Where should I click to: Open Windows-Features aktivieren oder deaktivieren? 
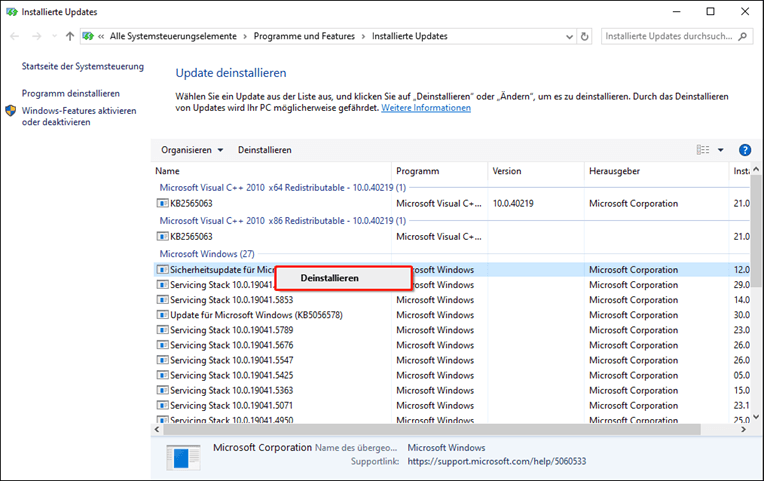79,116
